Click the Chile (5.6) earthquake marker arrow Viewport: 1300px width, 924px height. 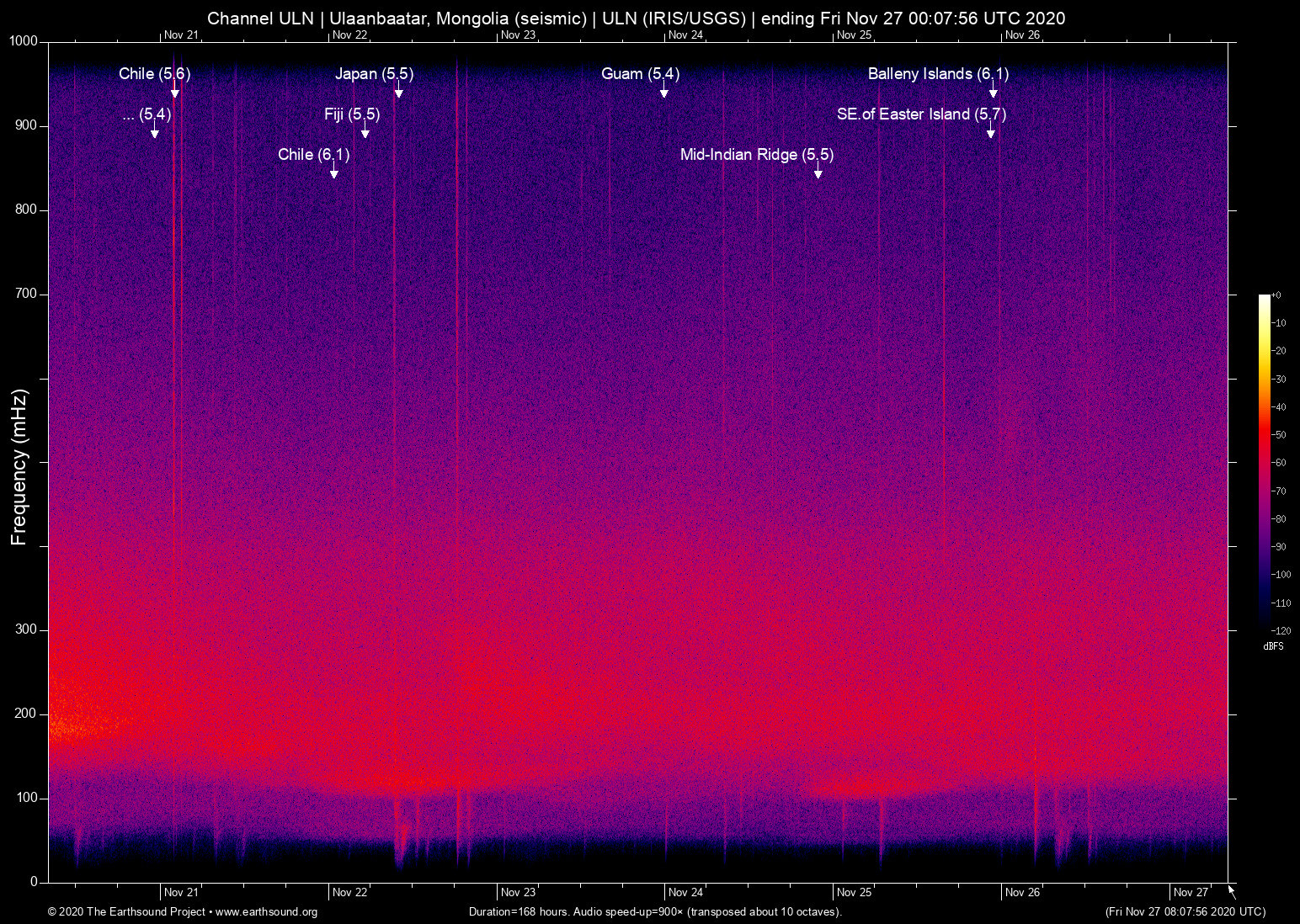(x=174, y=93)
